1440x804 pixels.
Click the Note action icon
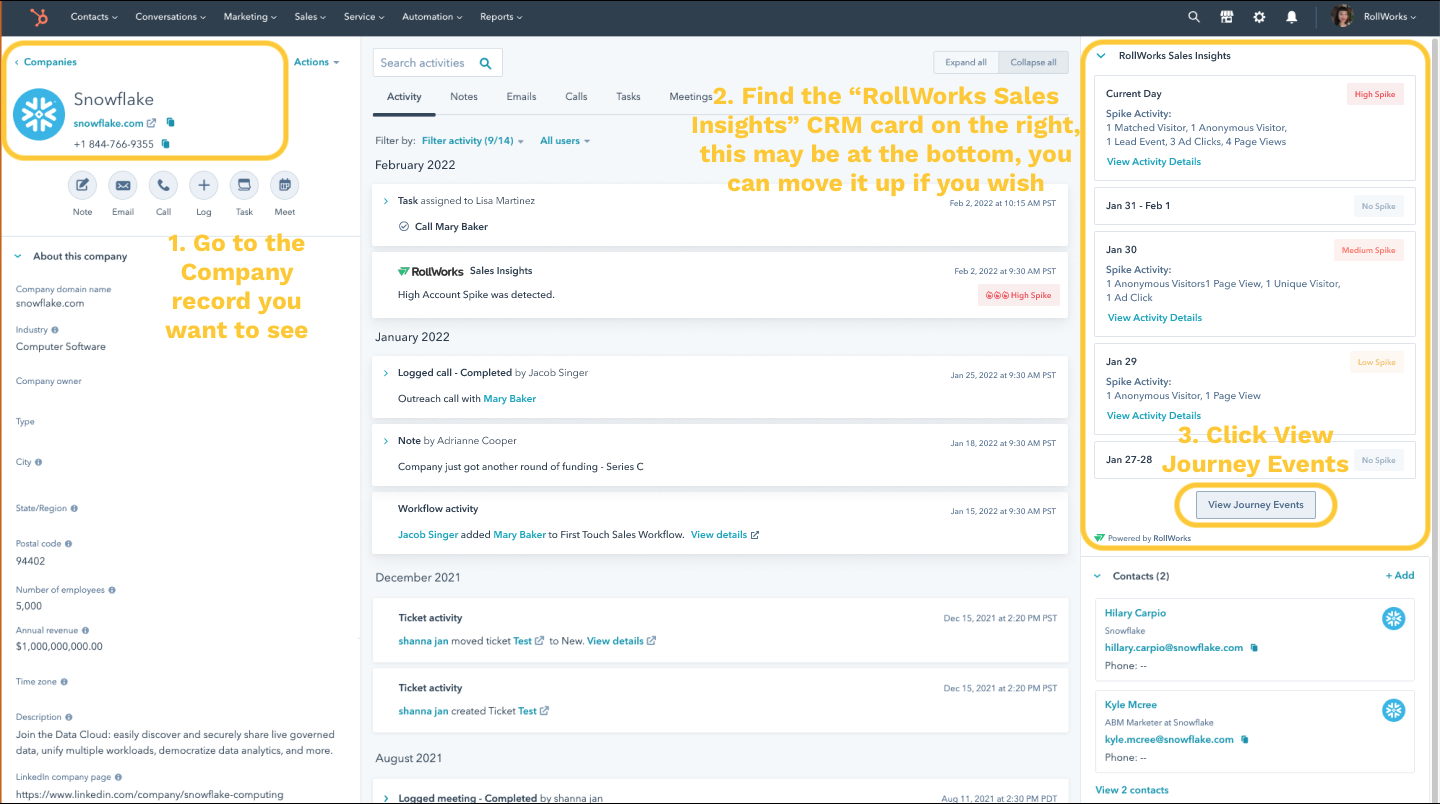pyautogui.click(x=82, y=185)
